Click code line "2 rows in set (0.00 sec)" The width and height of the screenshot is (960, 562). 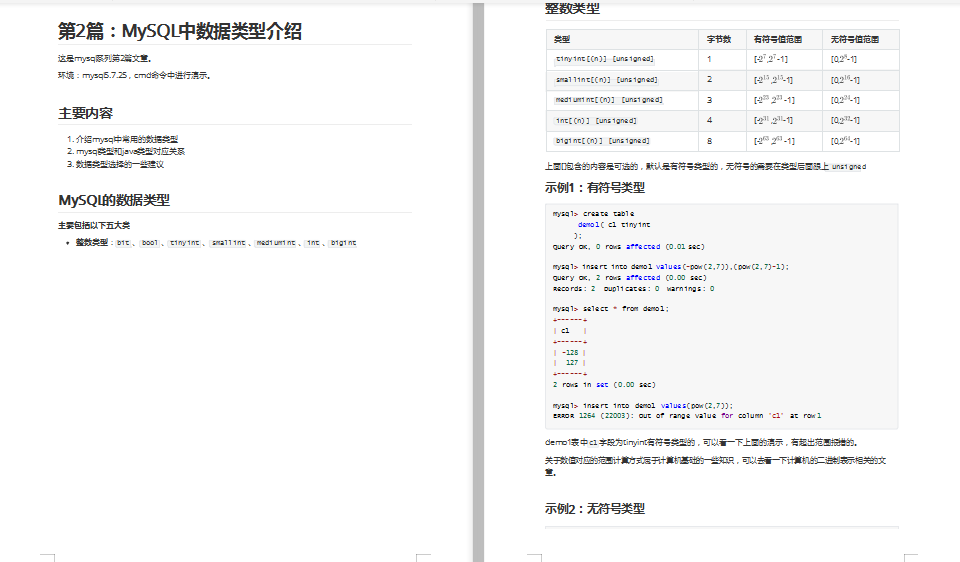tap(604, 384)
